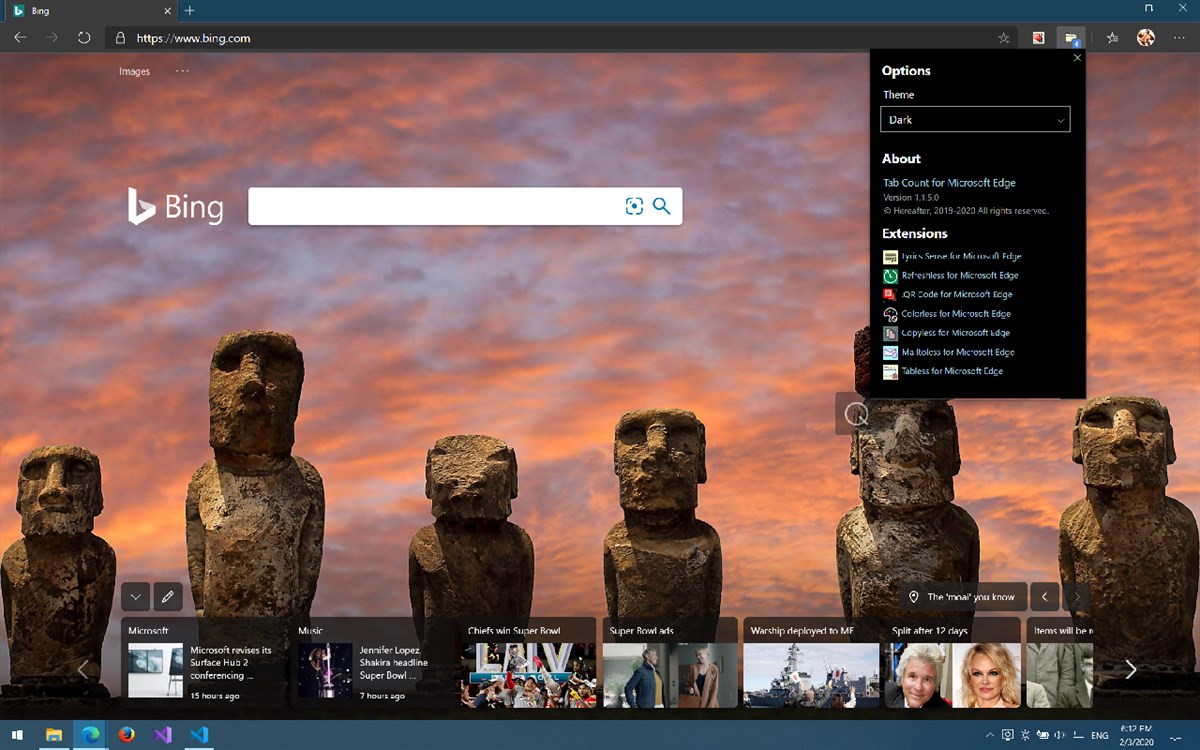Click the Colorless extension palette icon
The image size is (1200, 750).
890,313
